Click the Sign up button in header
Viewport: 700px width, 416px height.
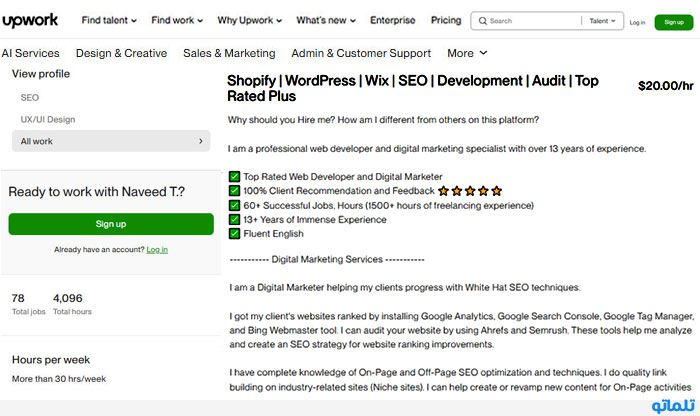674,22
